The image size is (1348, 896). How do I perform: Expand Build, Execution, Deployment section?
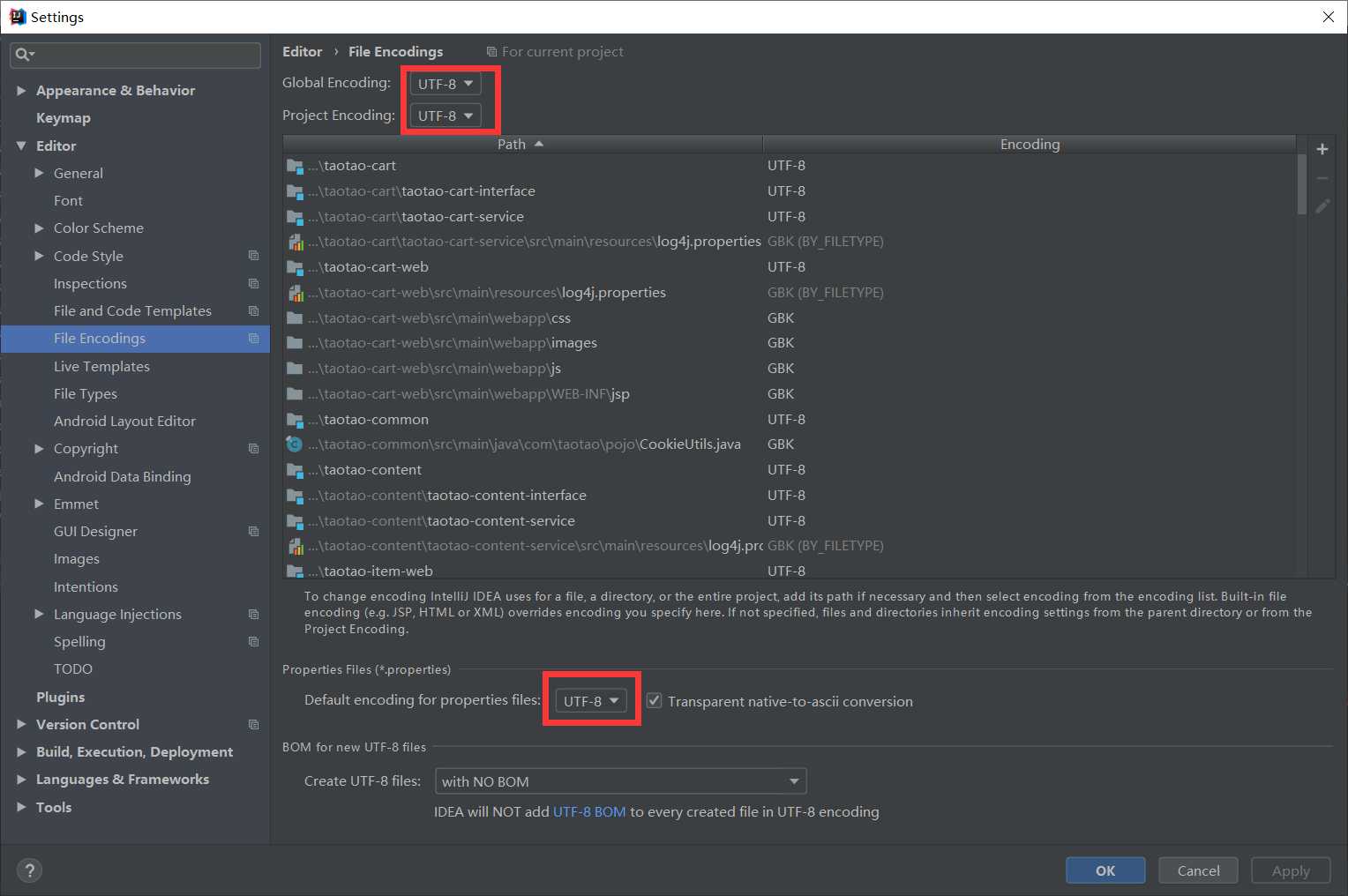click(x=21, y=752)
